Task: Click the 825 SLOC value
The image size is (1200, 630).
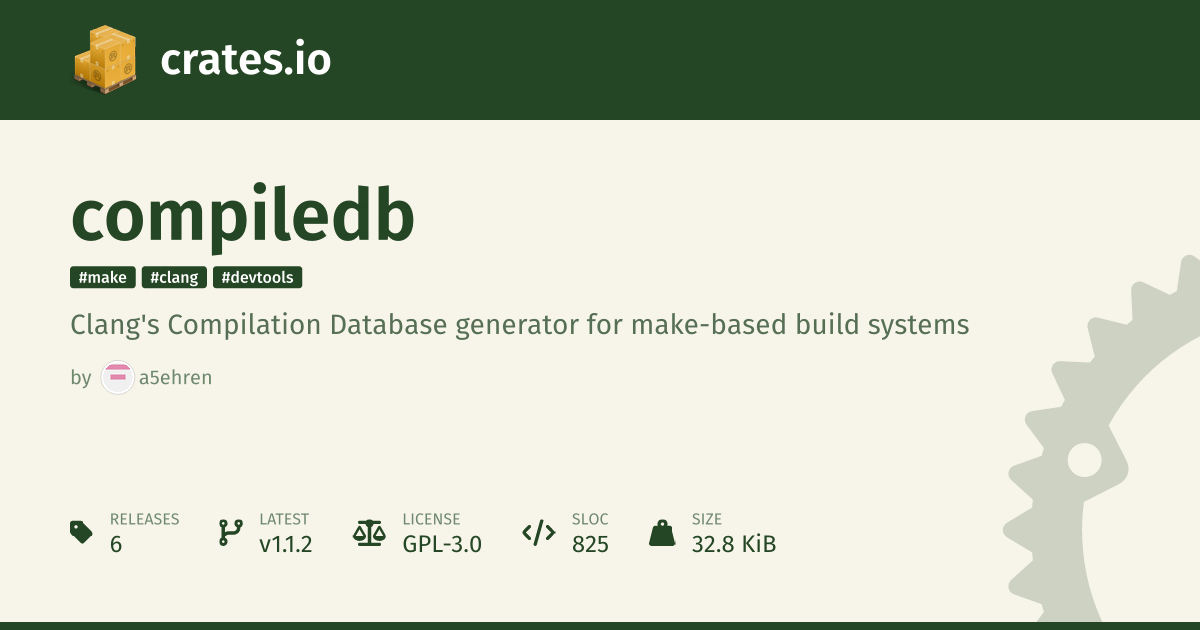Action: coord(590,544)
